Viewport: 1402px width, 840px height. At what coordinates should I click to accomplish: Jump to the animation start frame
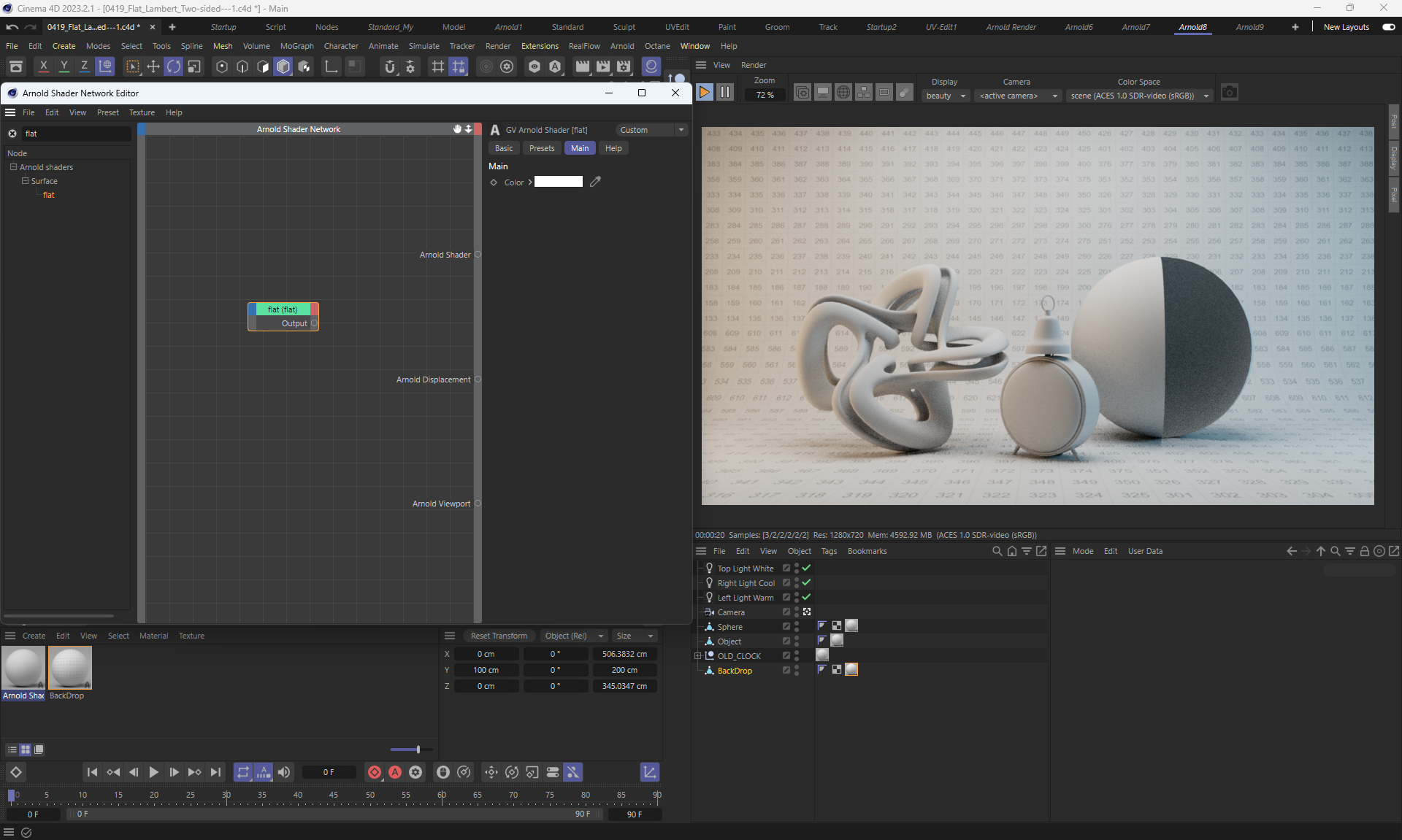pos(92,772)
